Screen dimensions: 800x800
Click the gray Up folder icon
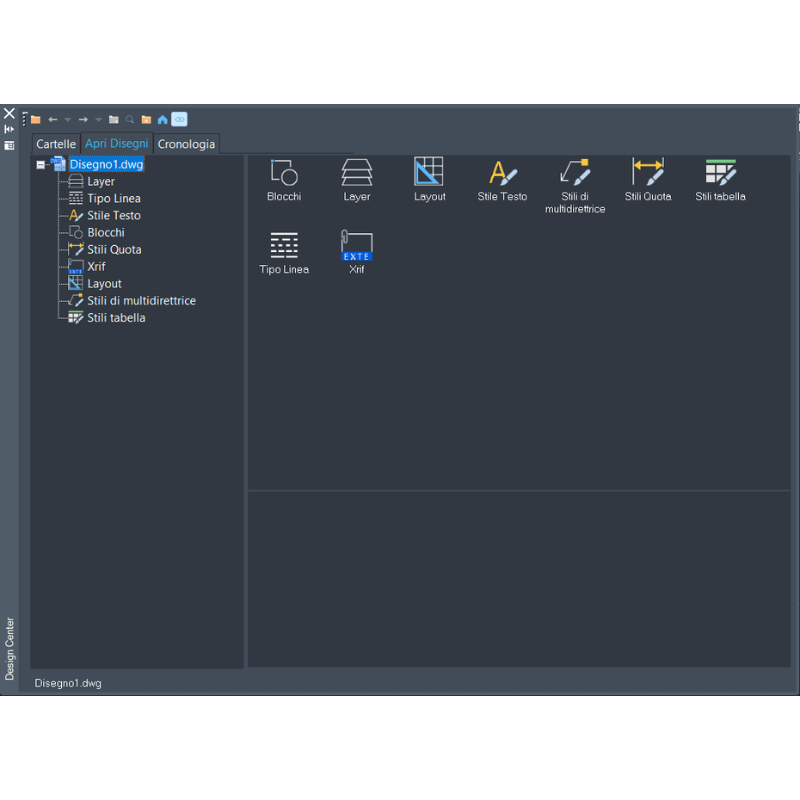114,119
